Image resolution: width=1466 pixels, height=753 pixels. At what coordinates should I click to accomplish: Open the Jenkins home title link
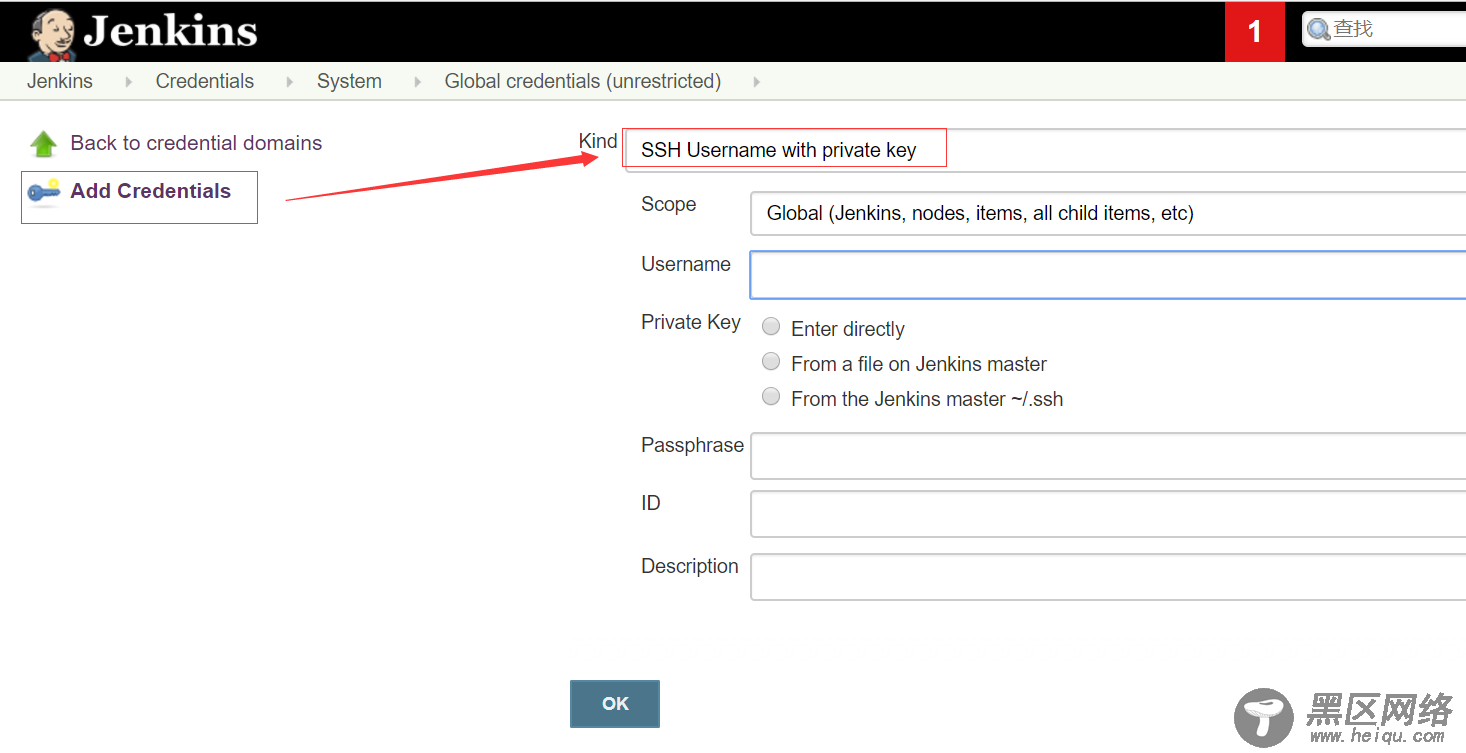(x=170, y=32)
